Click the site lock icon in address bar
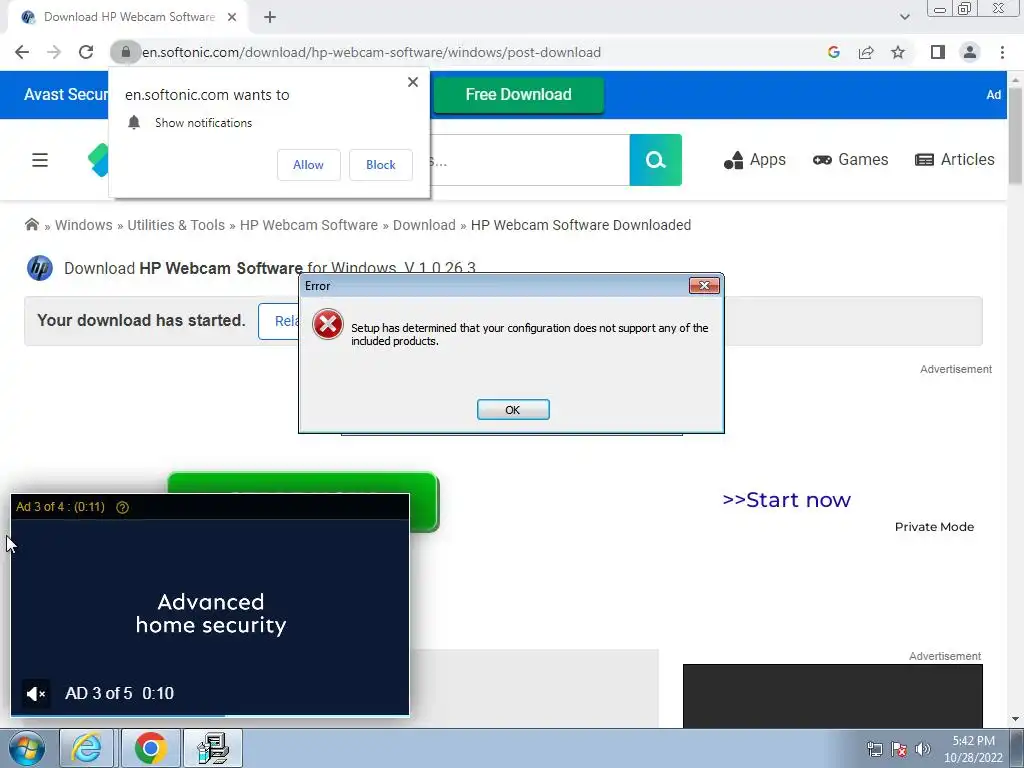 pos(125,52)
